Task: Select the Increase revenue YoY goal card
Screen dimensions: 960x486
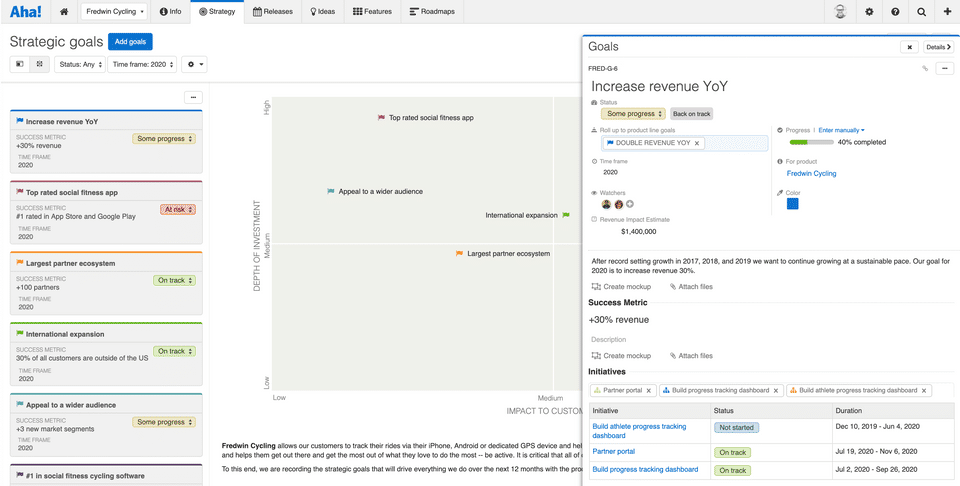Action: pos(106,141)
